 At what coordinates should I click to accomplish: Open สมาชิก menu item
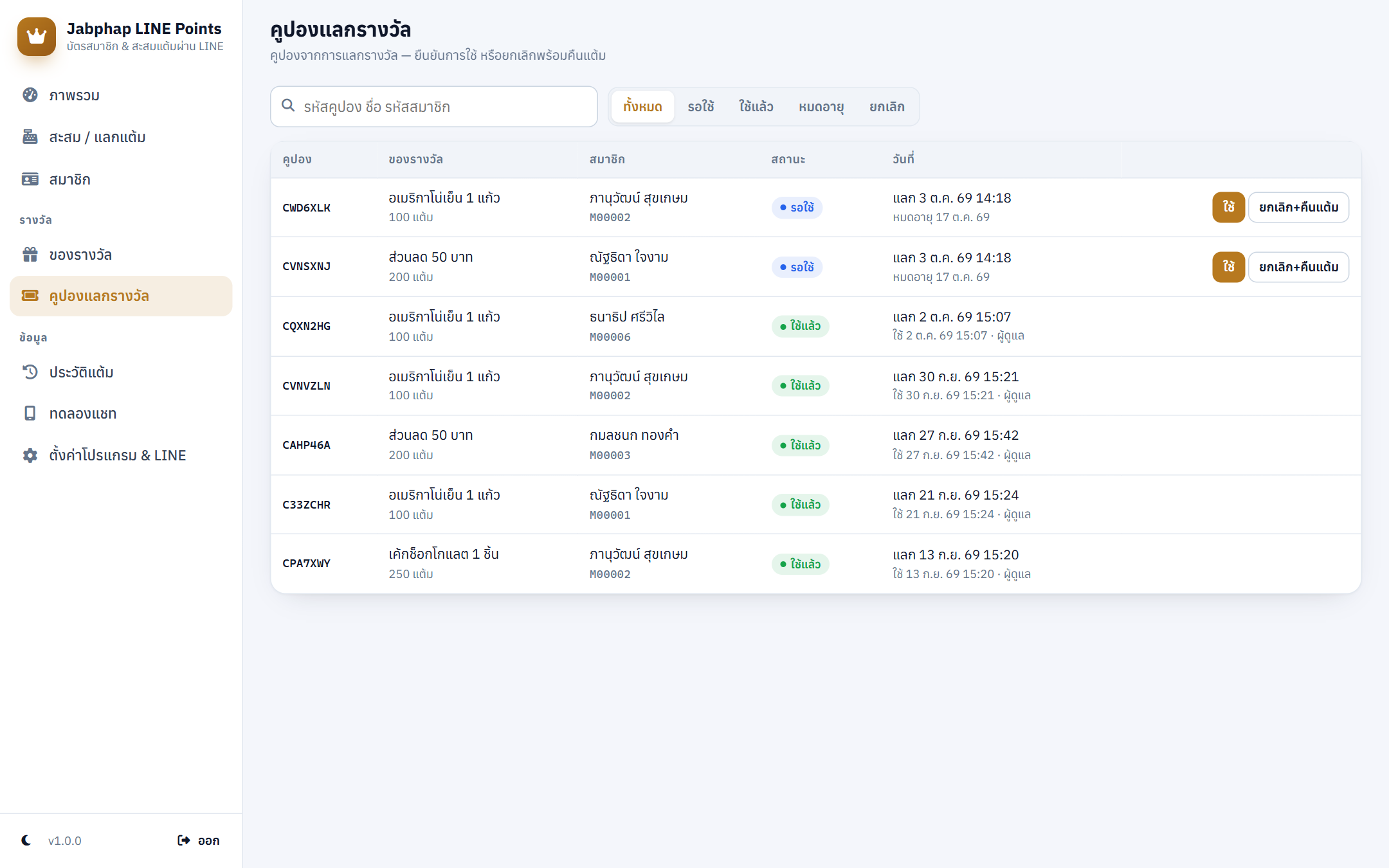[x=121, y=179]
